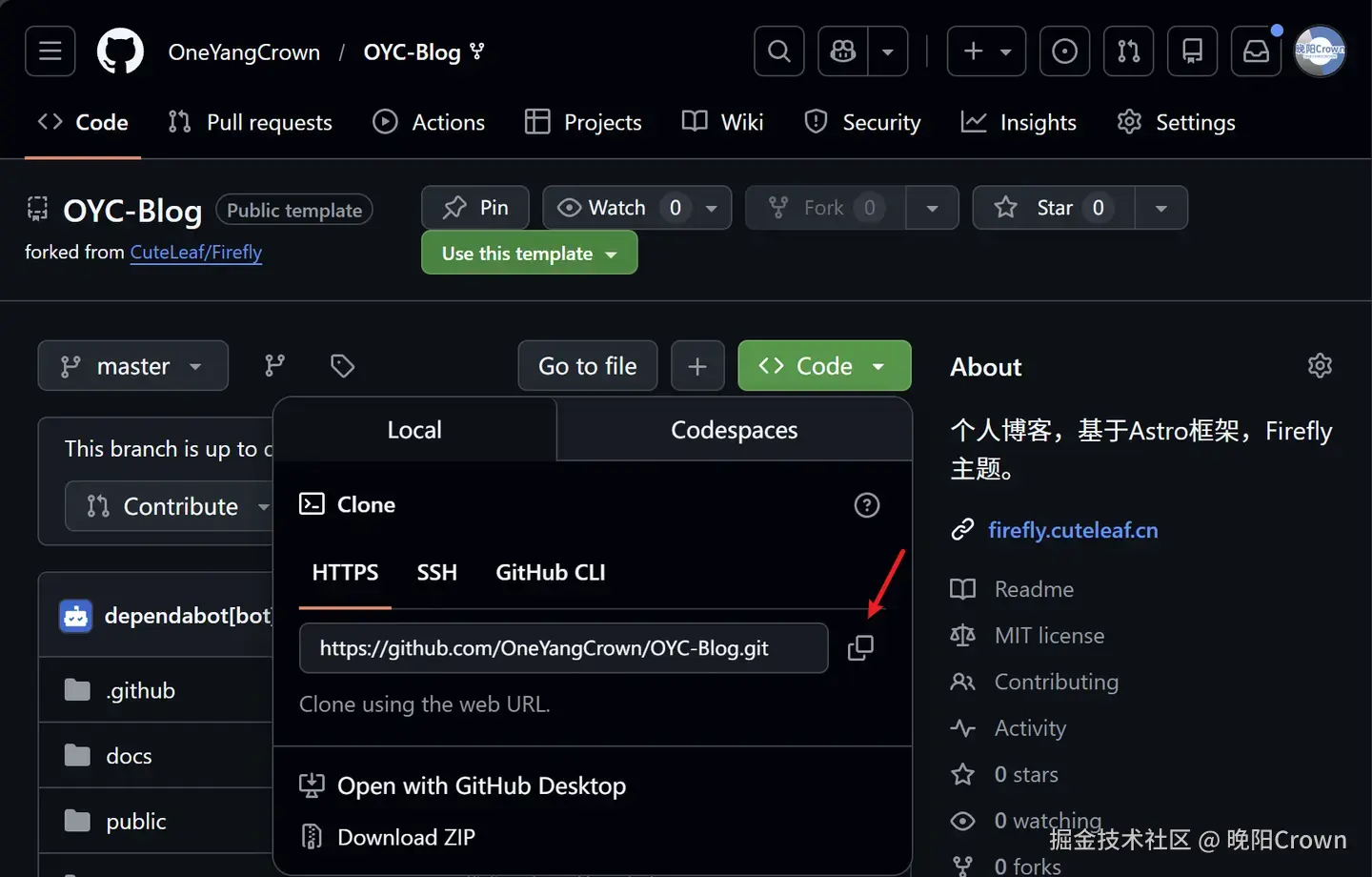
Task: Switch to the Code tab
Action: point(83,122)
